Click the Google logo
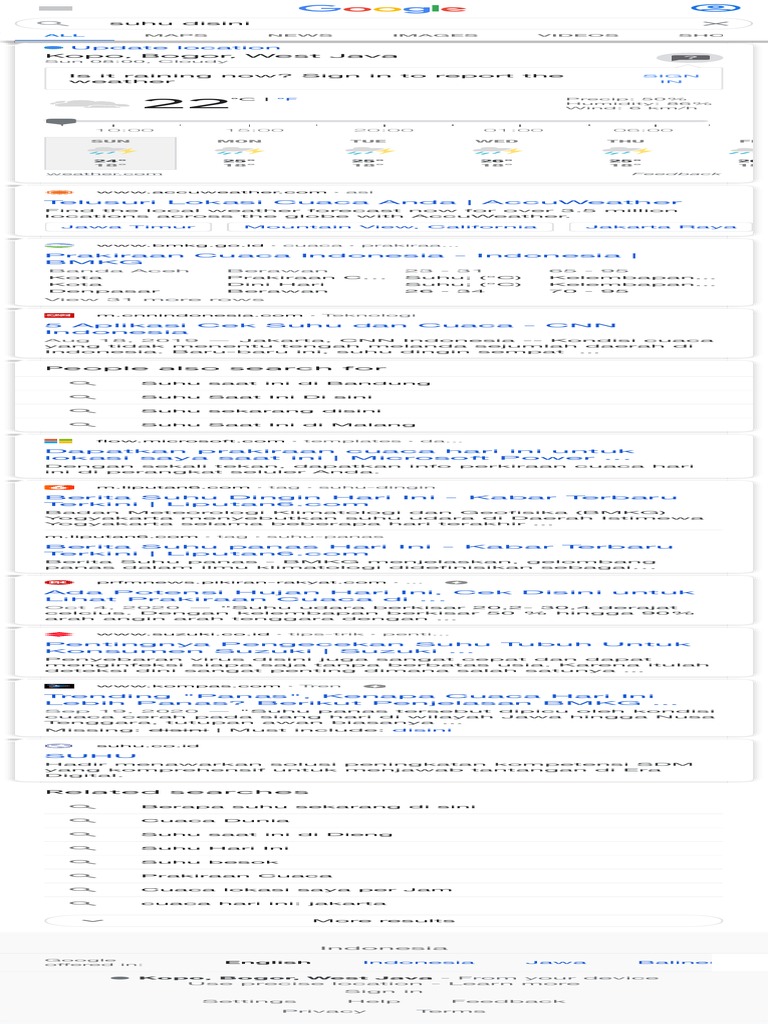768x1024 pixels. [x=383, y=8]
